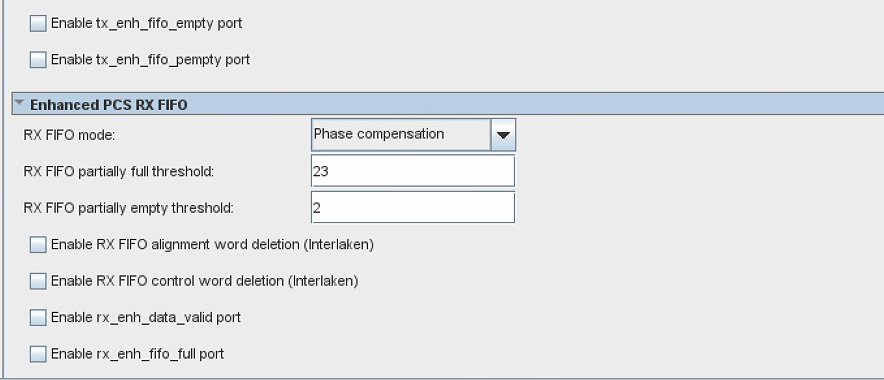Collapse the Enhanced PCS RX FIFO triangle
Image resolution: width=884 pixels, height=380 pixels.
(20, 104)
